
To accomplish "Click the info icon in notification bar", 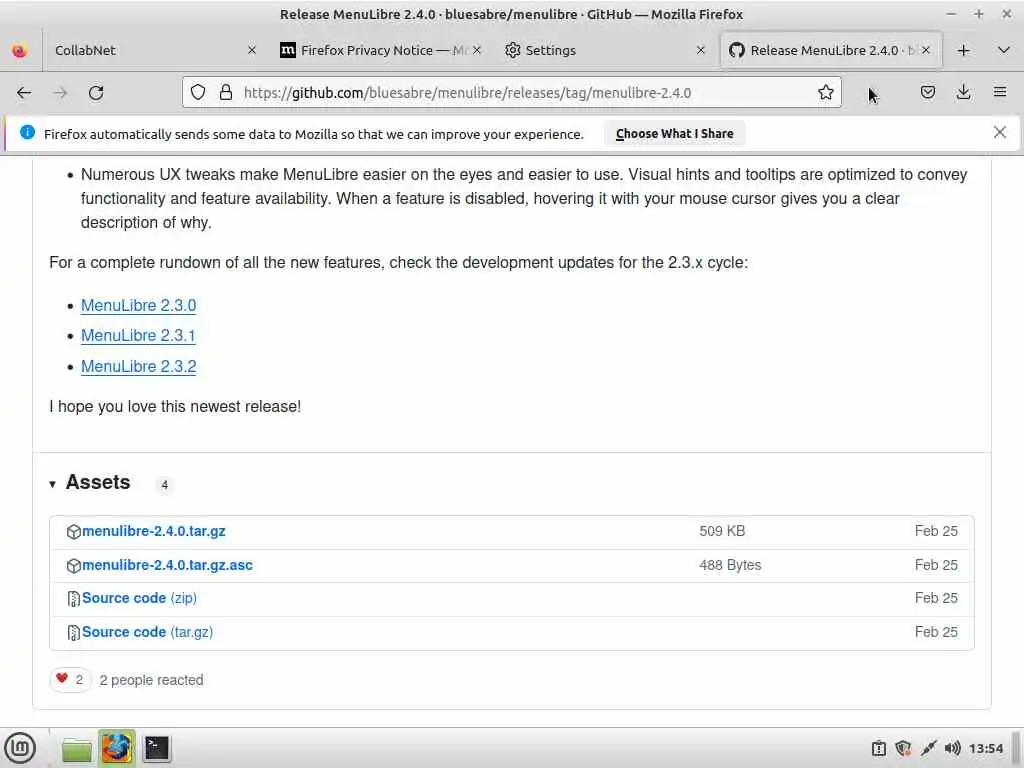I will pos(27,133).
